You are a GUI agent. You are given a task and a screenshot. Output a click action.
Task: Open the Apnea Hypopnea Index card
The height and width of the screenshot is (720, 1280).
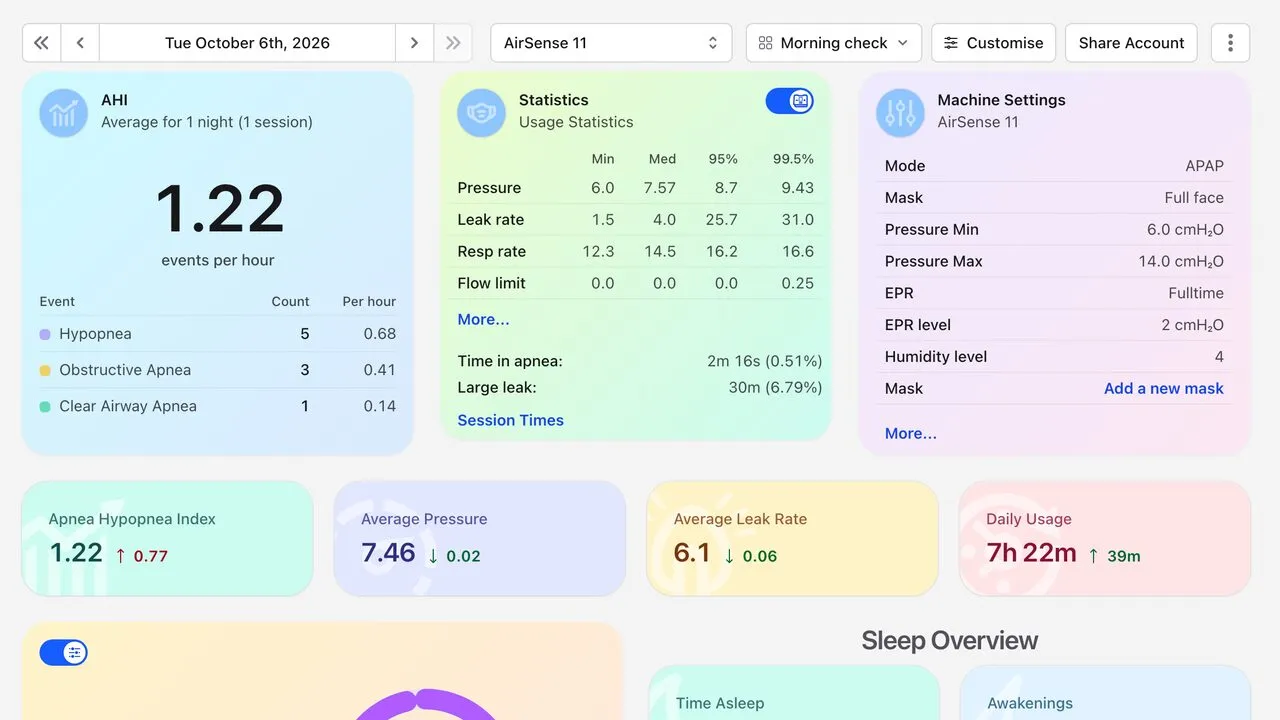[x=167, y=539]
